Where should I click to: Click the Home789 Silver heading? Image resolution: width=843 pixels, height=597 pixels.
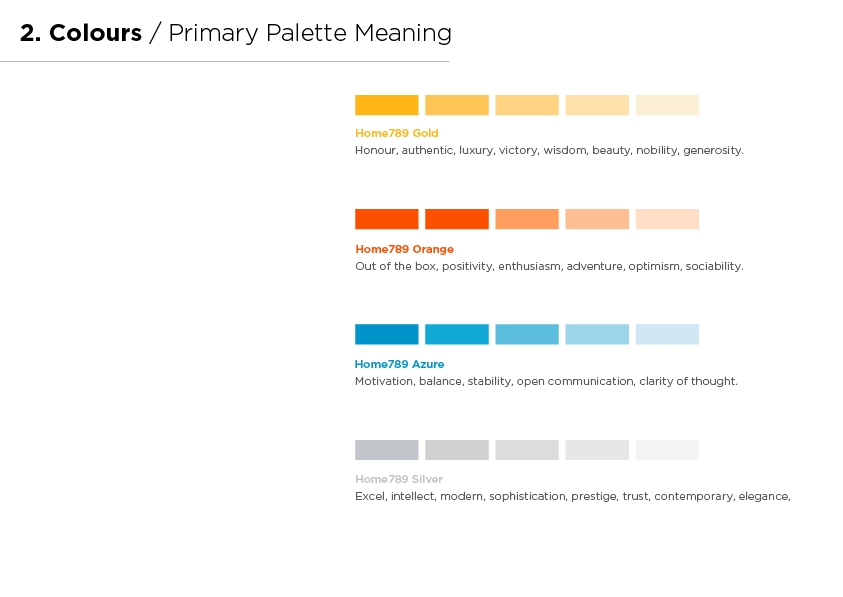(399, 479)
